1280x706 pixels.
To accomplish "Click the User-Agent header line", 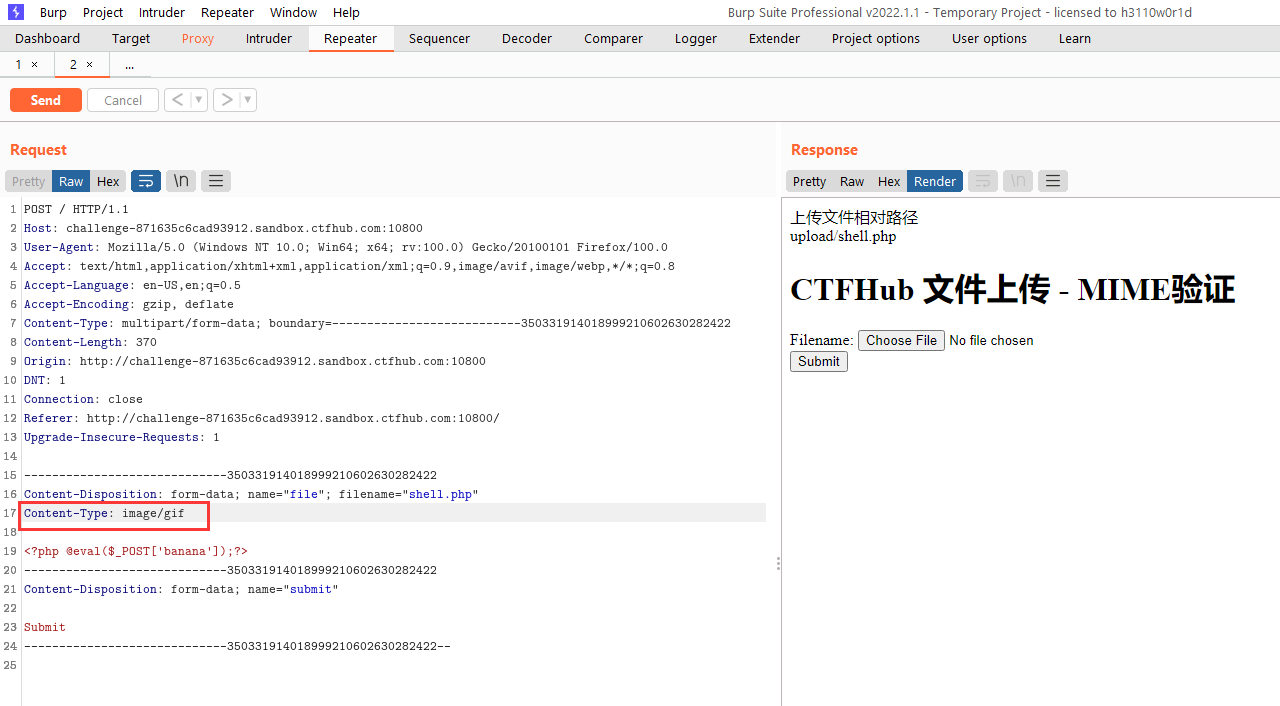I will click(x=346, y=247).
